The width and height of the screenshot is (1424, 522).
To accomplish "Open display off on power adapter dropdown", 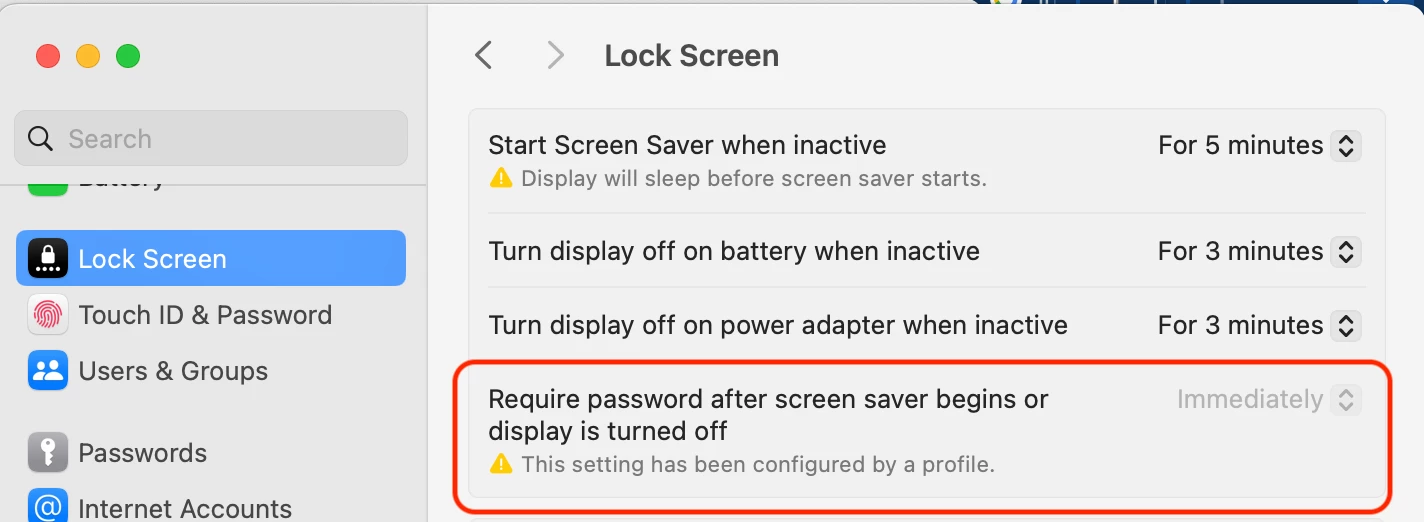I will pos(1259,325).
